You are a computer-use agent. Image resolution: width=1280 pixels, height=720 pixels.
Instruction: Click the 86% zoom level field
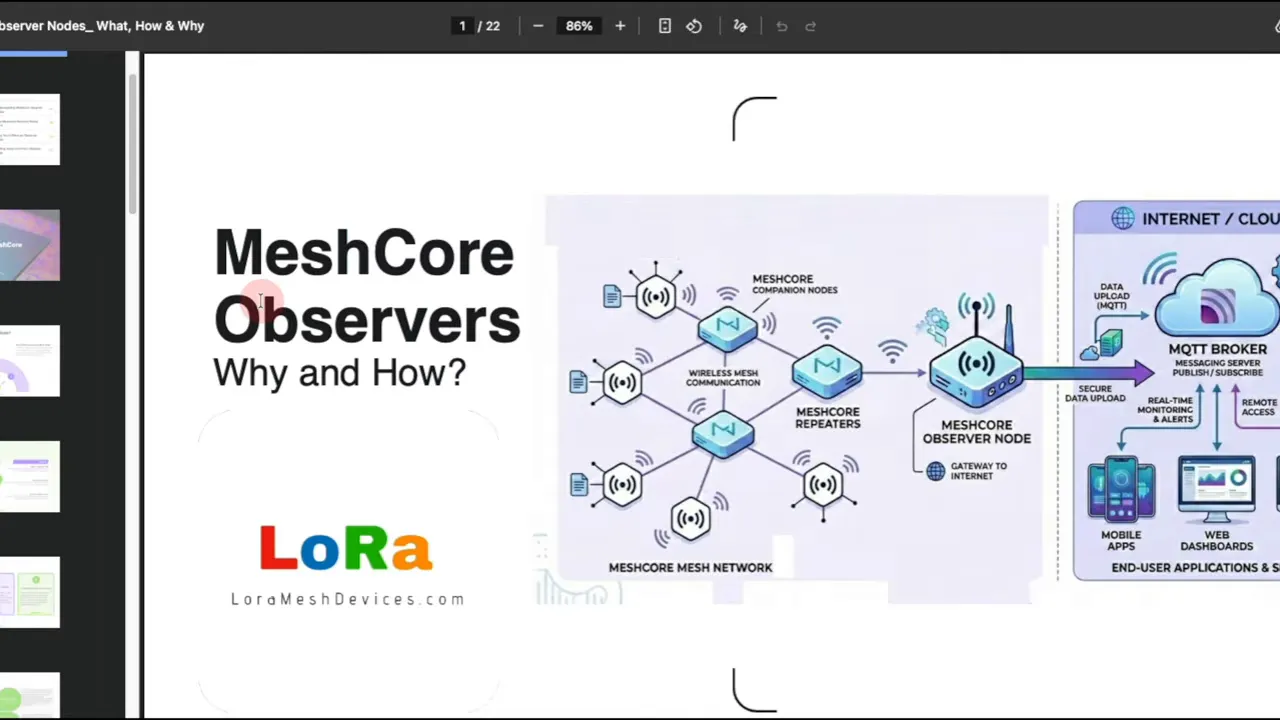click(579, 26)
